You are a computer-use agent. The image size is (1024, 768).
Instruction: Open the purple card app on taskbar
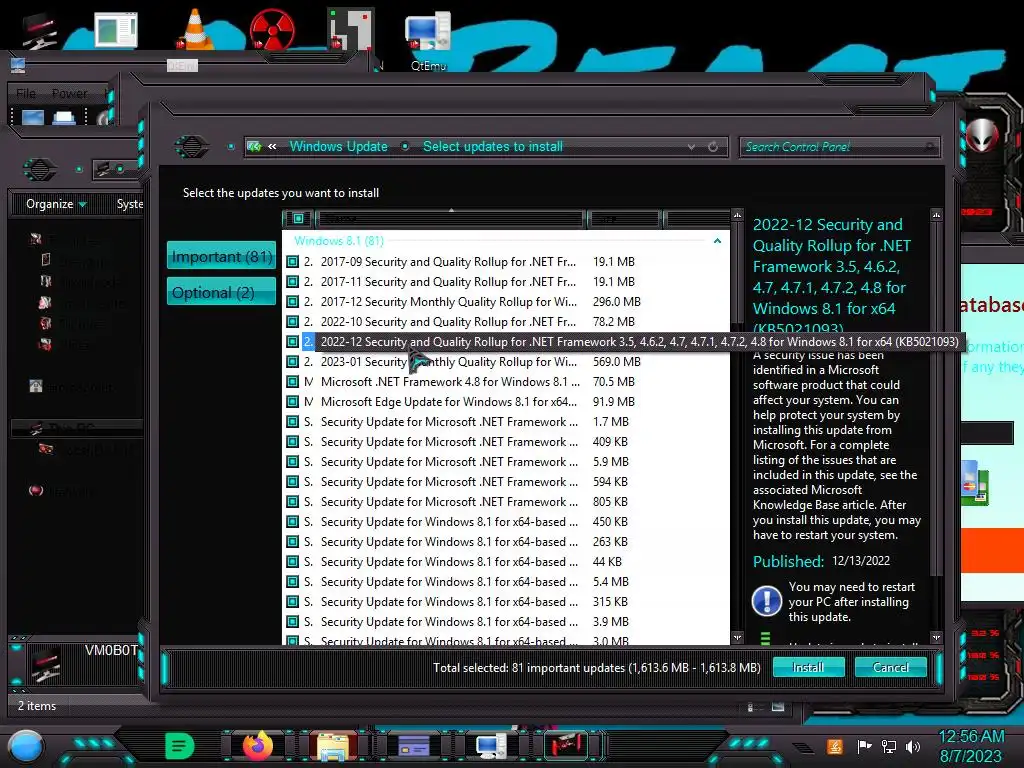click(413, 745)
